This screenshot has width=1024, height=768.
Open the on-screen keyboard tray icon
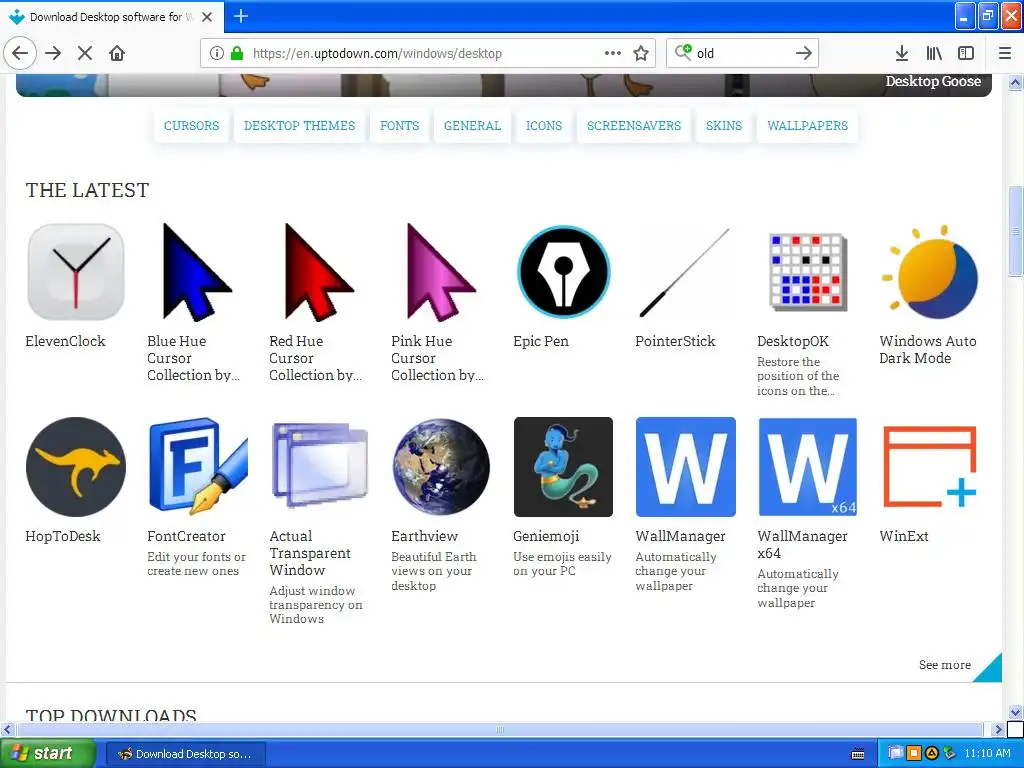coord(858,754)
